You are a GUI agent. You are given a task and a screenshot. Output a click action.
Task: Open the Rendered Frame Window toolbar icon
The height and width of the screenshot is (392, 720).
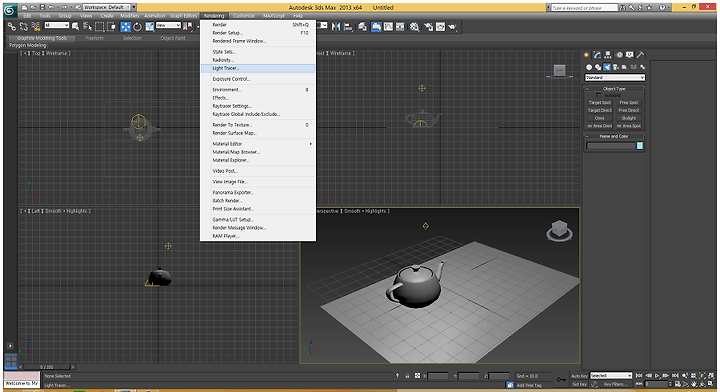(440, 27)
